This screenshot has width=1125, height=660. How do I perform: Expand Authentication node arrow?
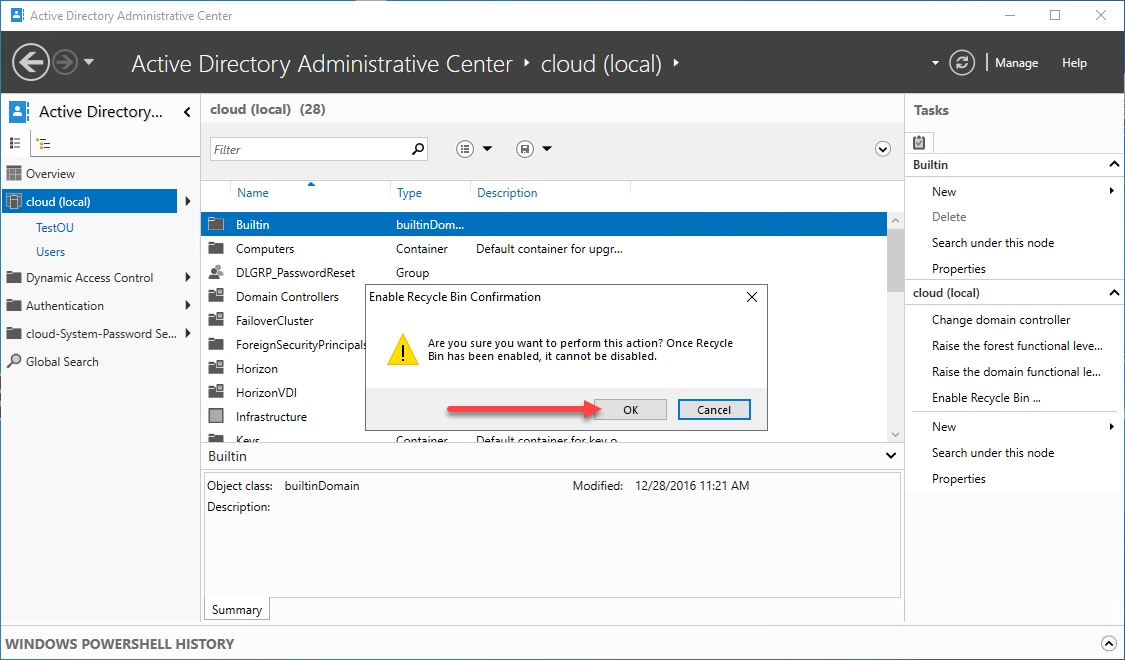pyautogui.click(x=188, y=306)
